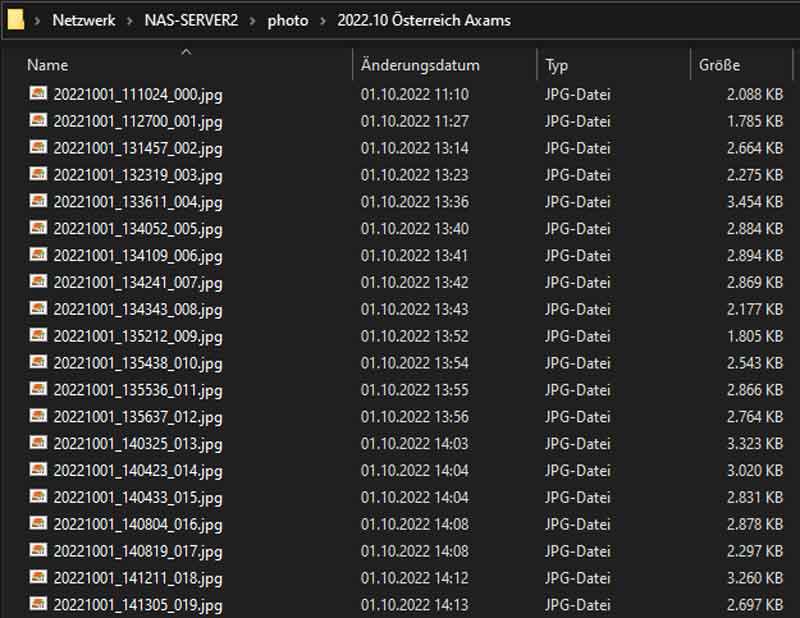800x618 pixels.
Task: Select file name 20221001_111024_000.jpg
Action: click(138, 95)
